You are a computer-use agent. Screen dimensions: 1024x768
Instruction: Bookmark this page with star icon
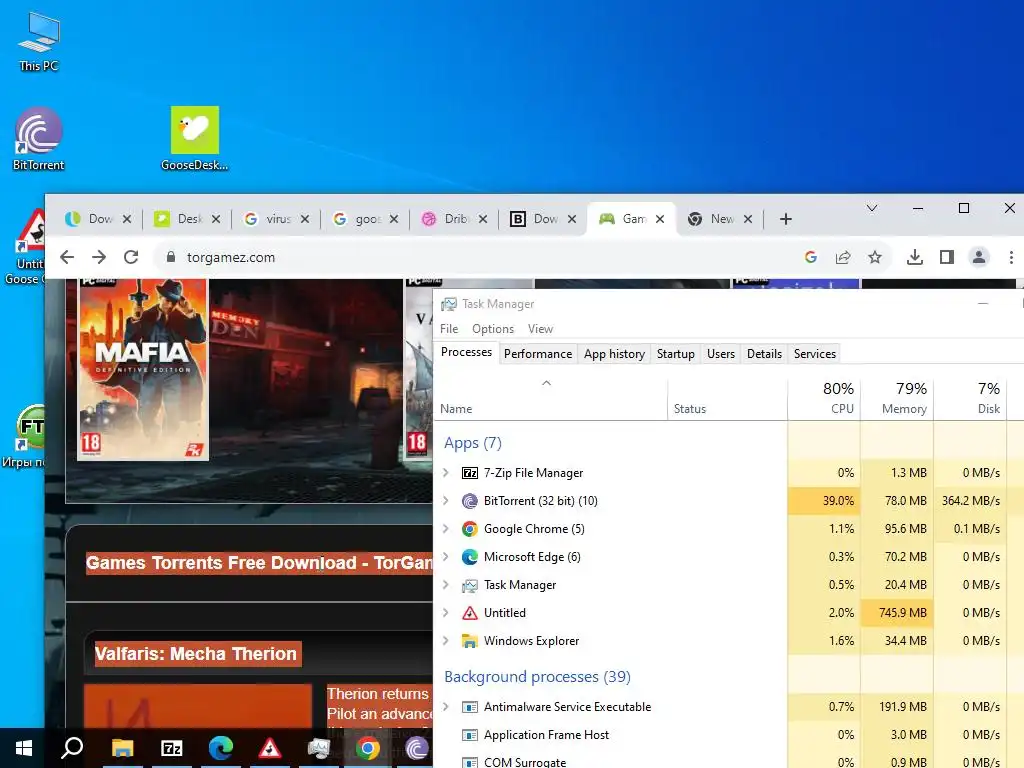click(875, 257)
